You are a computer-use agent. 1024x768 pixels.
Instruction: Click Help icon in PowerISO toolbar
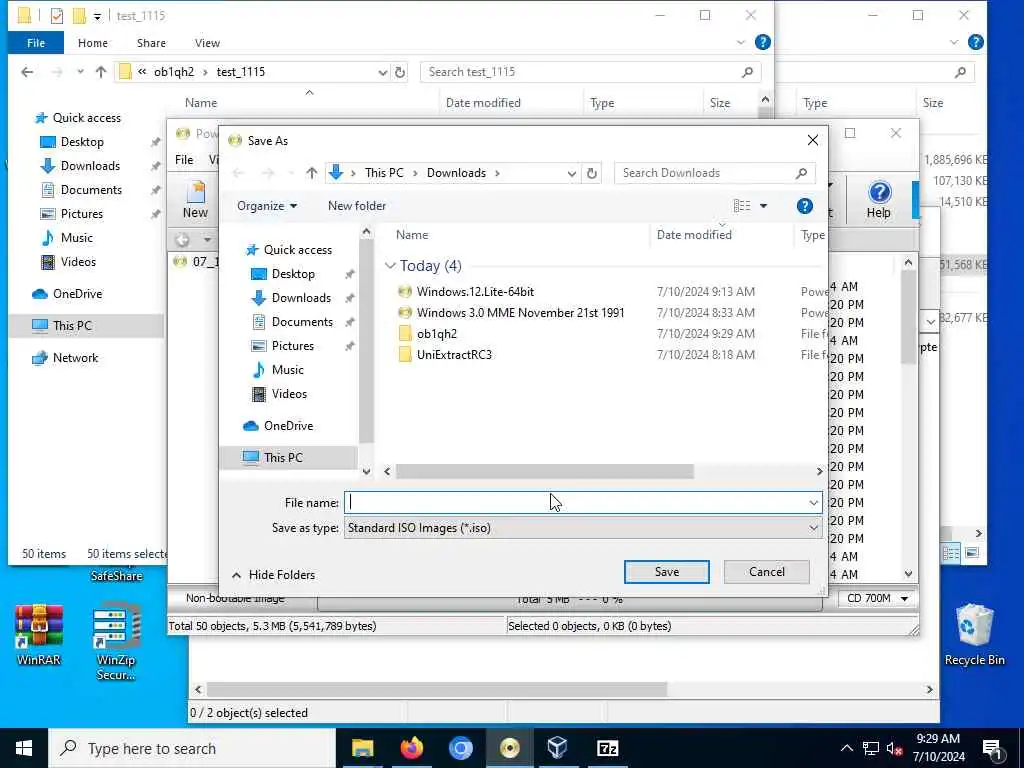click(879, 200)
